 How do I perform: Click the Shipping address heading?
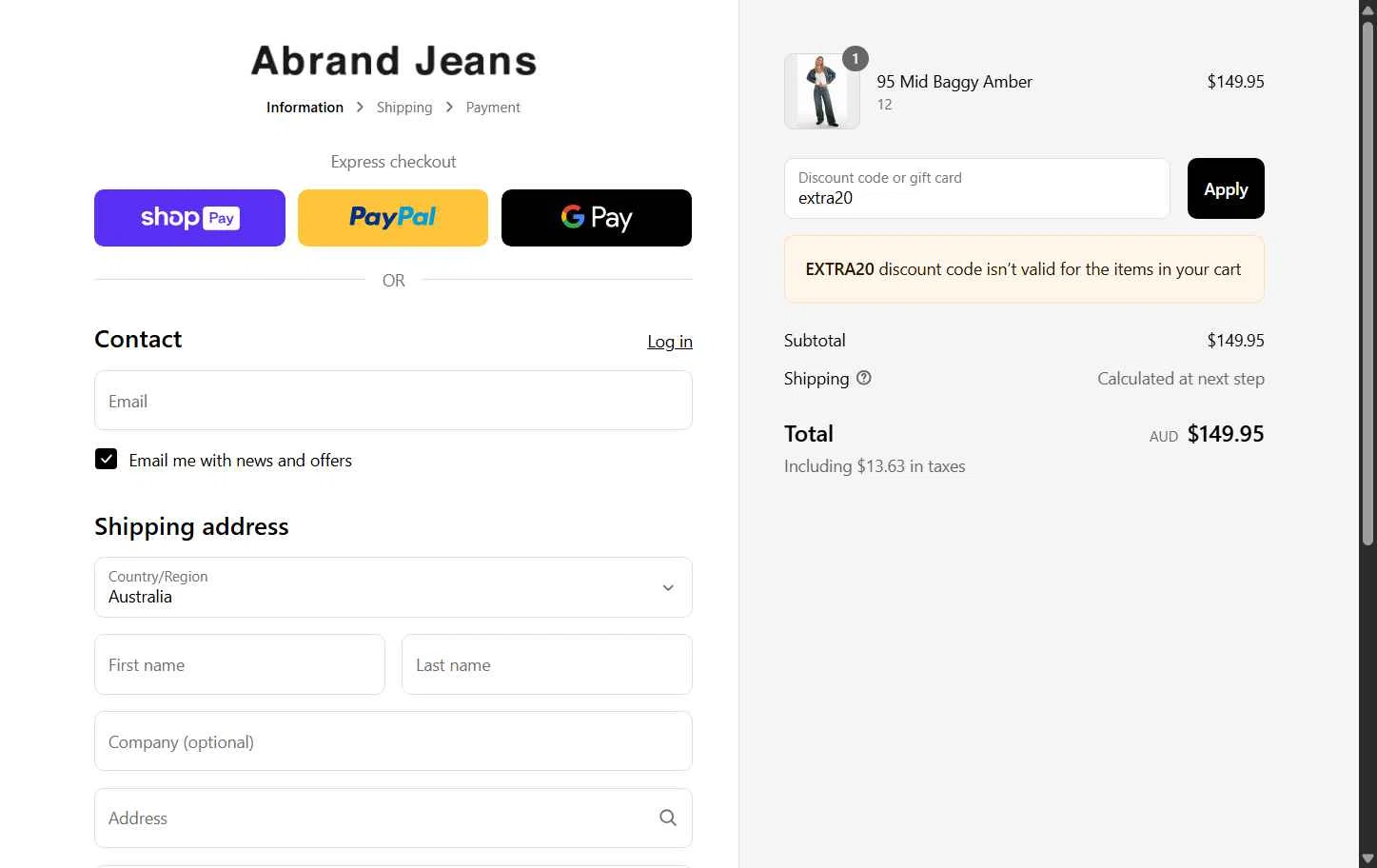coord(191,526)
